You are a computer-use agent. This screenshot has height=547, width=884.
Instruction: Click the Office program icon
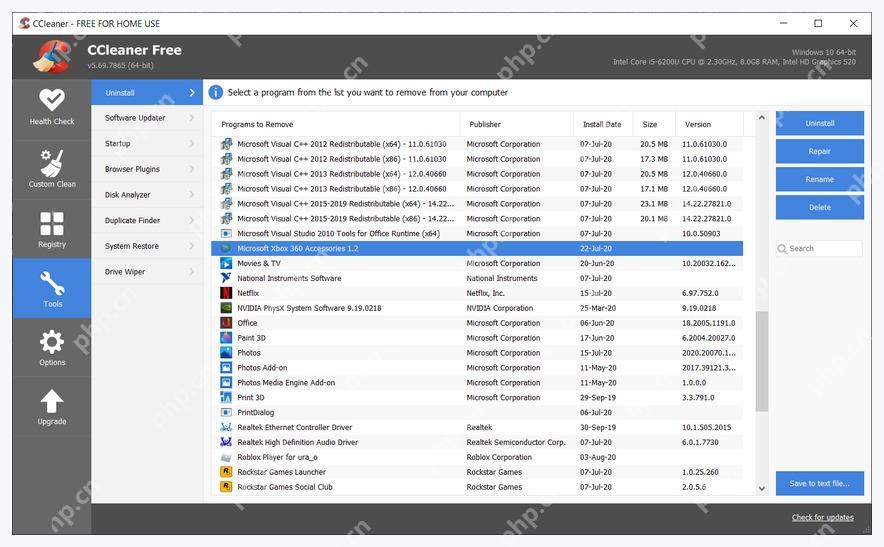(226, 323)
